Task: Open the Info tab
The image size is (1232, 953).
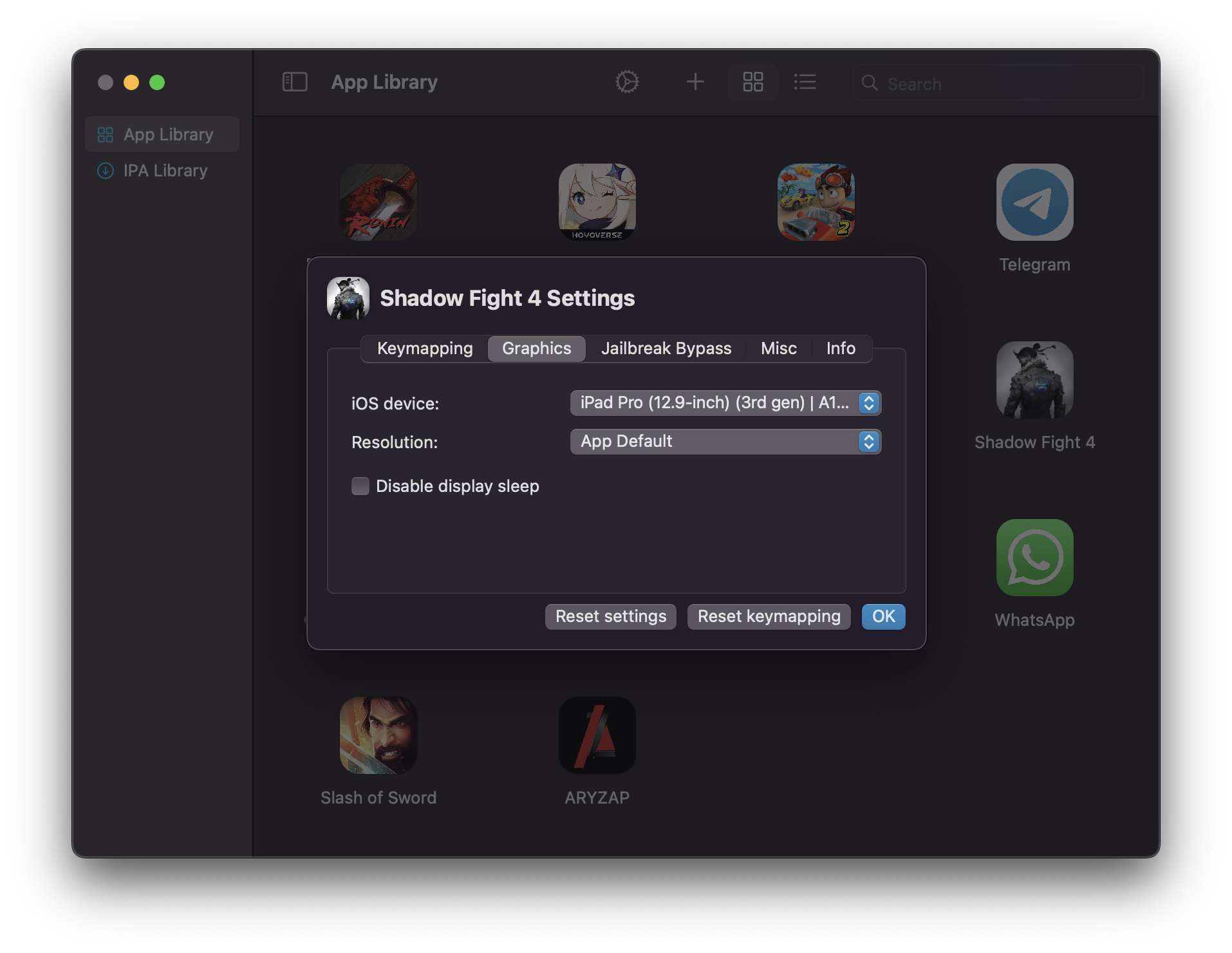Action: [841, 348]
